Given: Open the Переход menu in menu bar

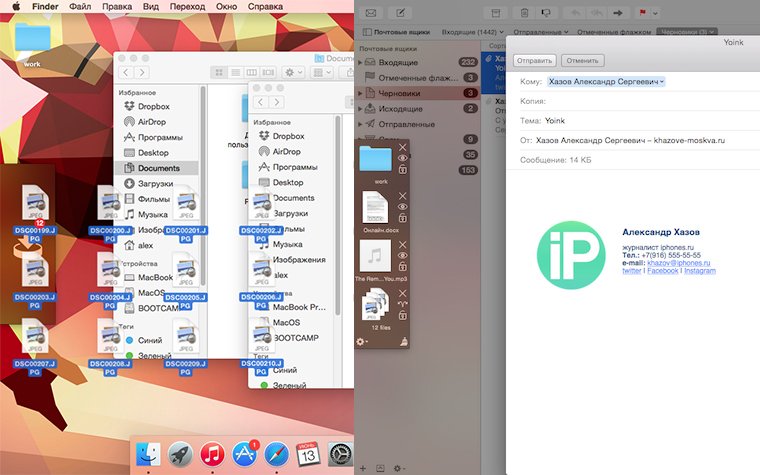Looking at the screenshot, I should 187,6.
